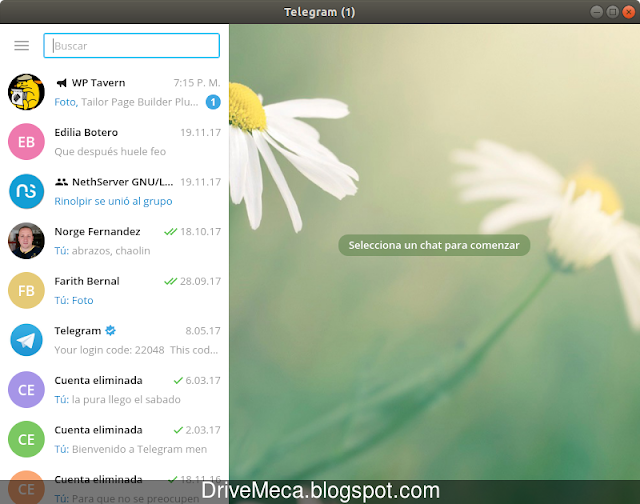Focus the Buscar search field
The image size is (640, 504).
[x=131, y=46]
